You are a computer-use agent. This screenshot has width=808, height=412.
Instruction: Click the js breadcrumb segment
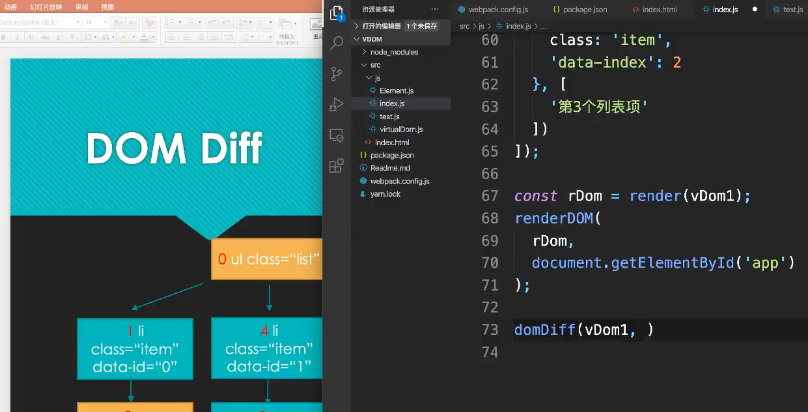click(x=481, y=26)
